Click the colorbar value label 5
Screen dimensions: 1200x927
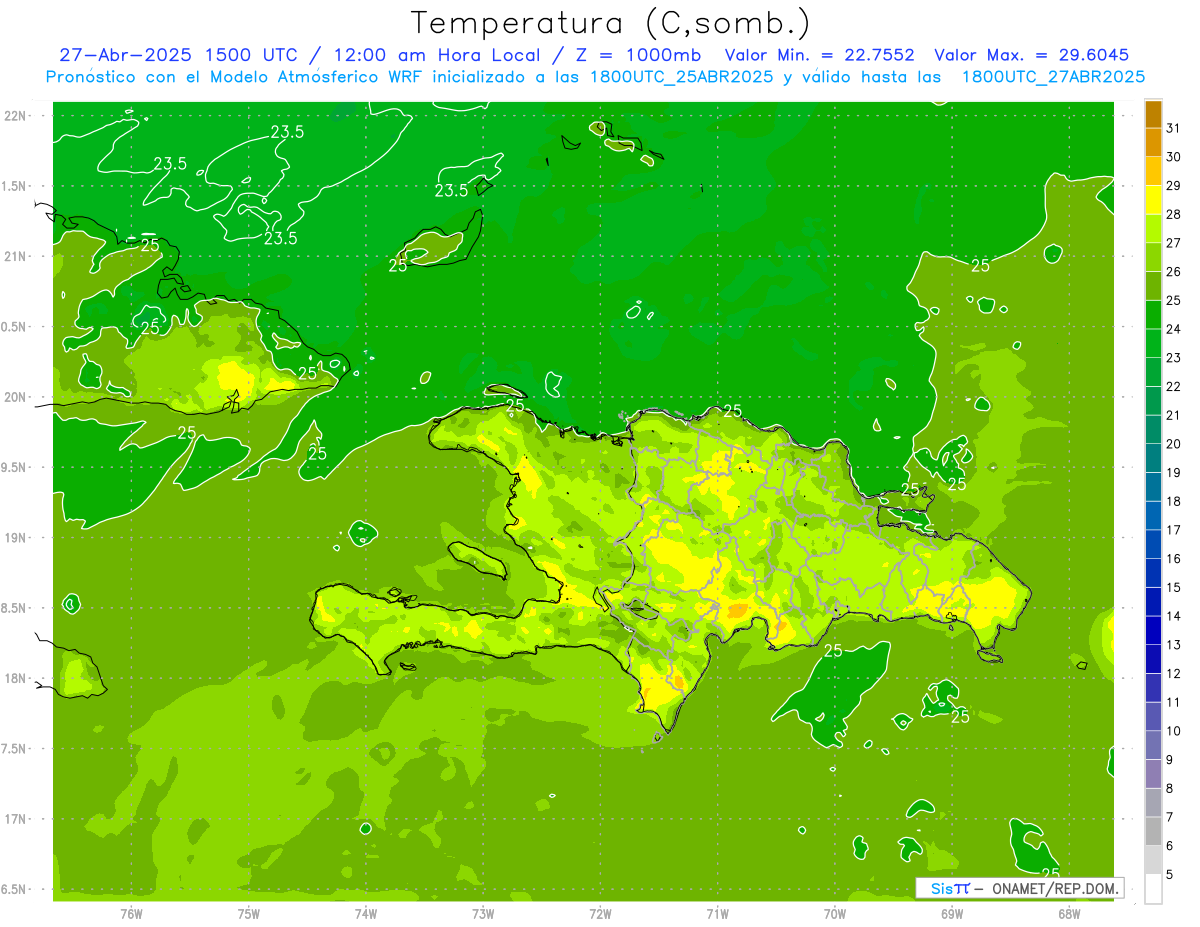(1170, 875)
